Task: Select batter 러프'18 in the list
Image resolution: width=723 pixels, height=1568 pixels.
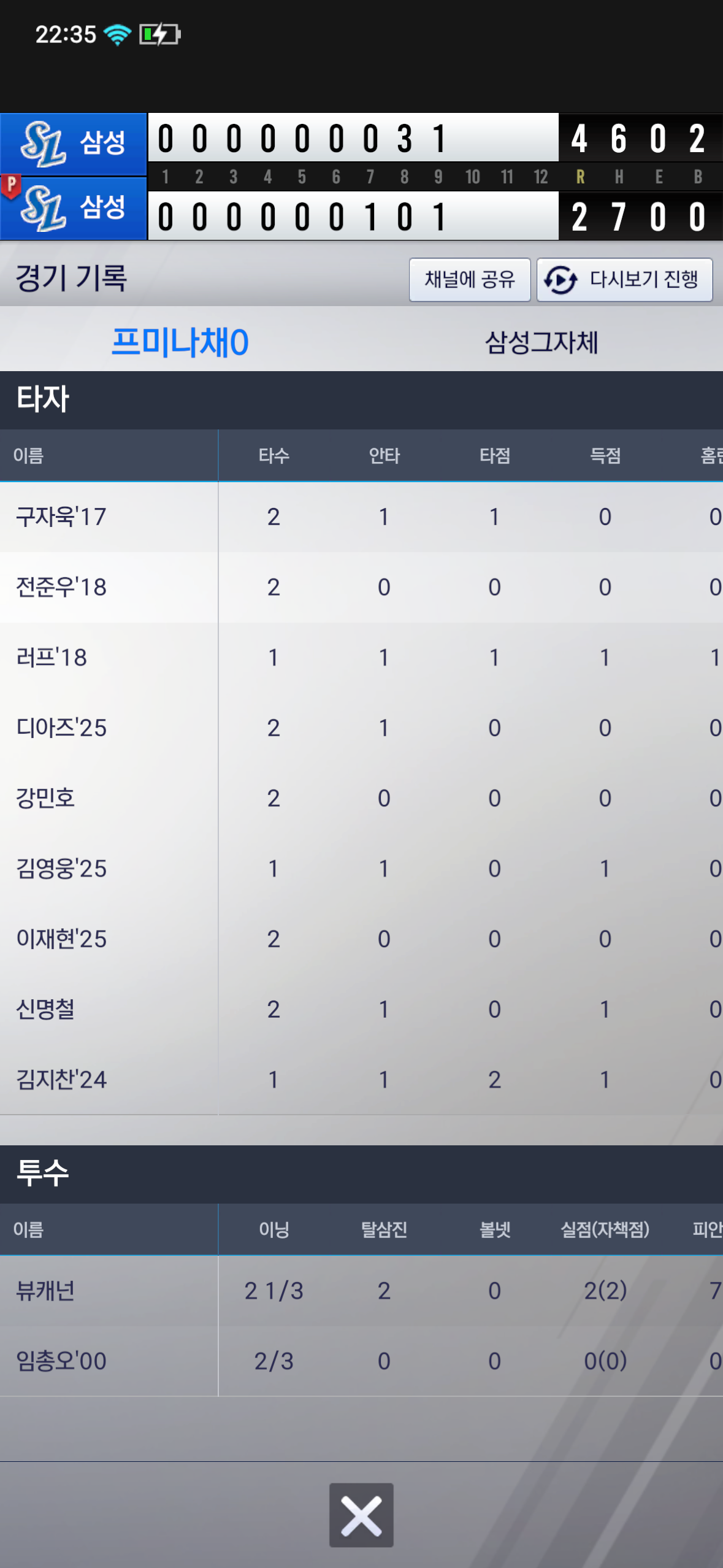Action: [x=52, y=657]
